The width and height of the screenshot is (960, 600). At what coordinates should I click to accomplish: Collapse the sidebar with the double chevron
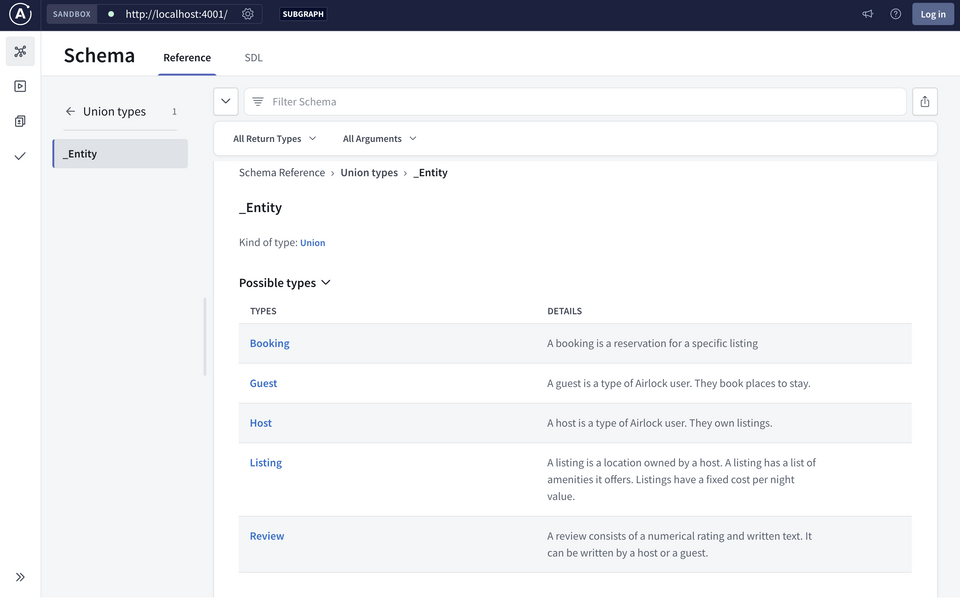[x=19, y=577]
